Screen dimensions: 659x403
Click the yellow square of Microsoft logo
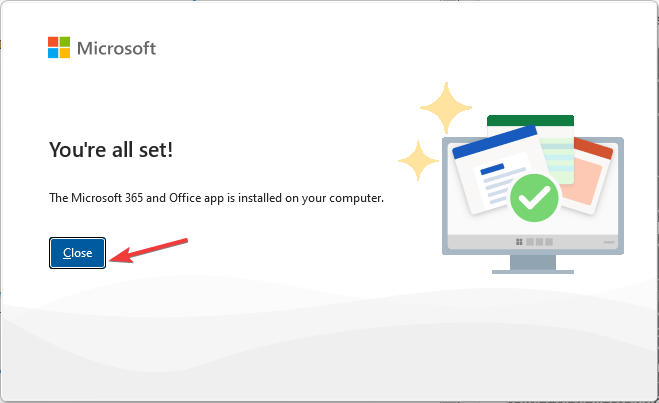(x=65, y=53)
